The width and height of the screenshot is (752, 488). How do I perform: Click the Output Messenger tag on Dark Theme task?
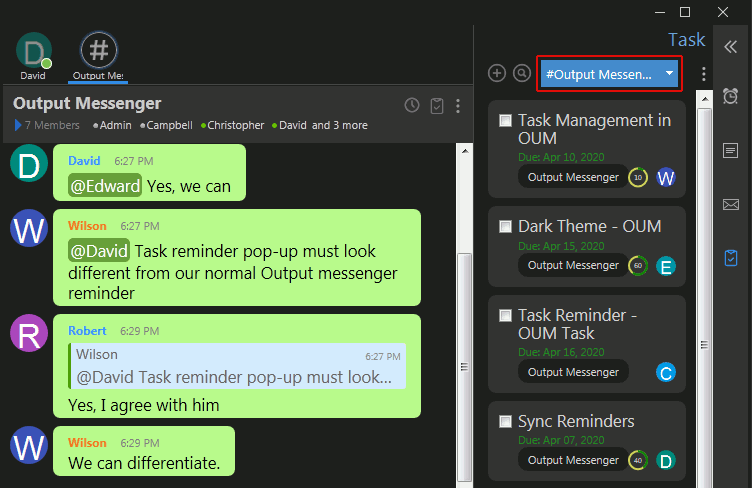tap(573, 265)
